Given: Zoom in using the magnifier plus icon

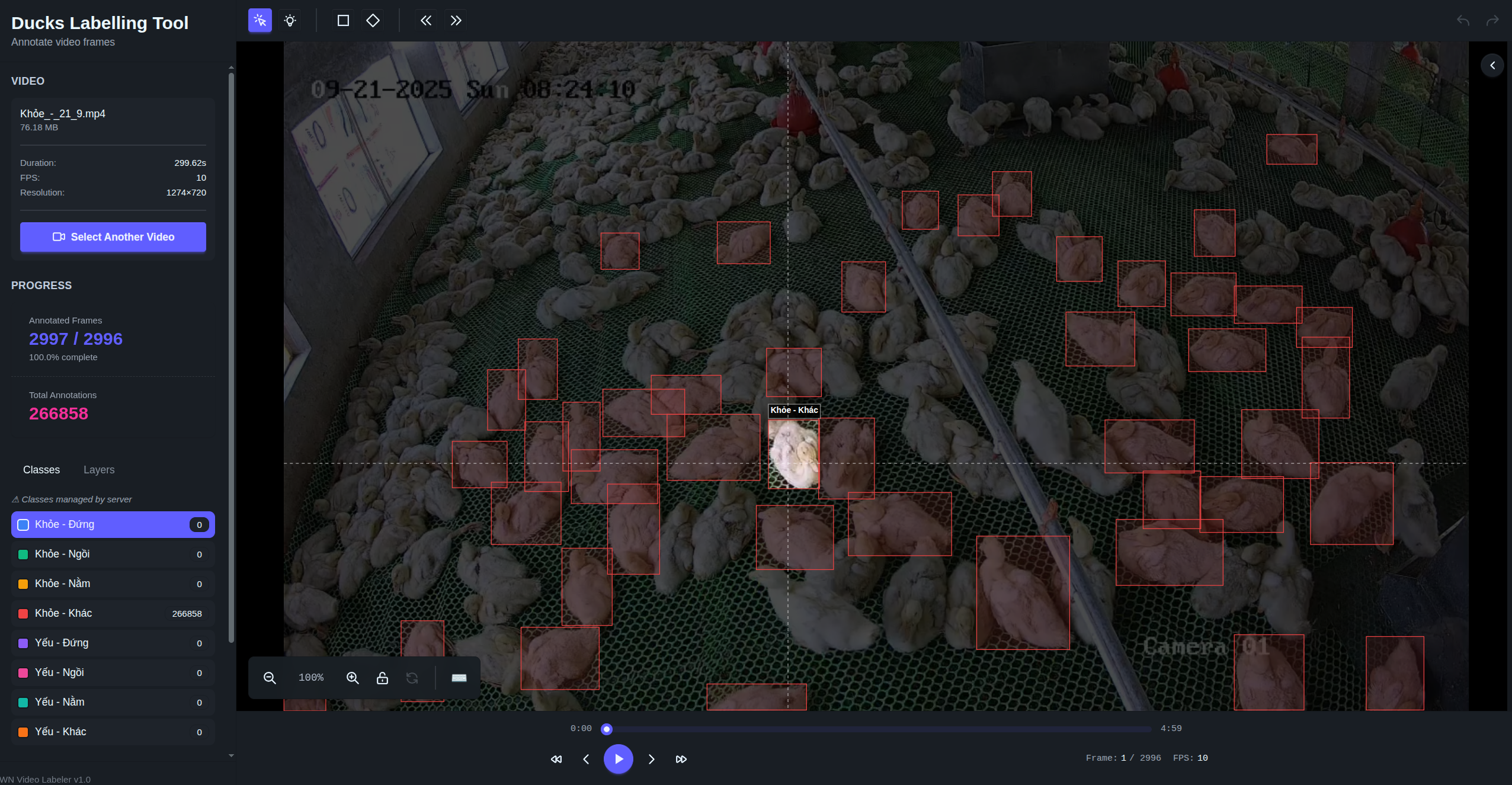Looking at the screenshot, I should 353,678.
